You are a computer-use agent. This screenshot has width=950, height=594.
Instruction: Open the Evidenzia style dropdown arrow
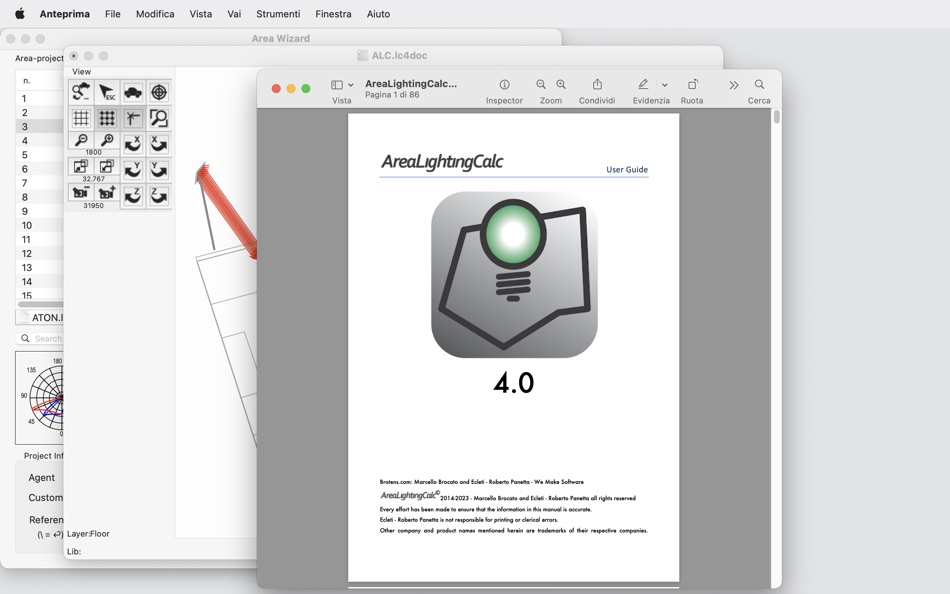click(x=665, y=85)
